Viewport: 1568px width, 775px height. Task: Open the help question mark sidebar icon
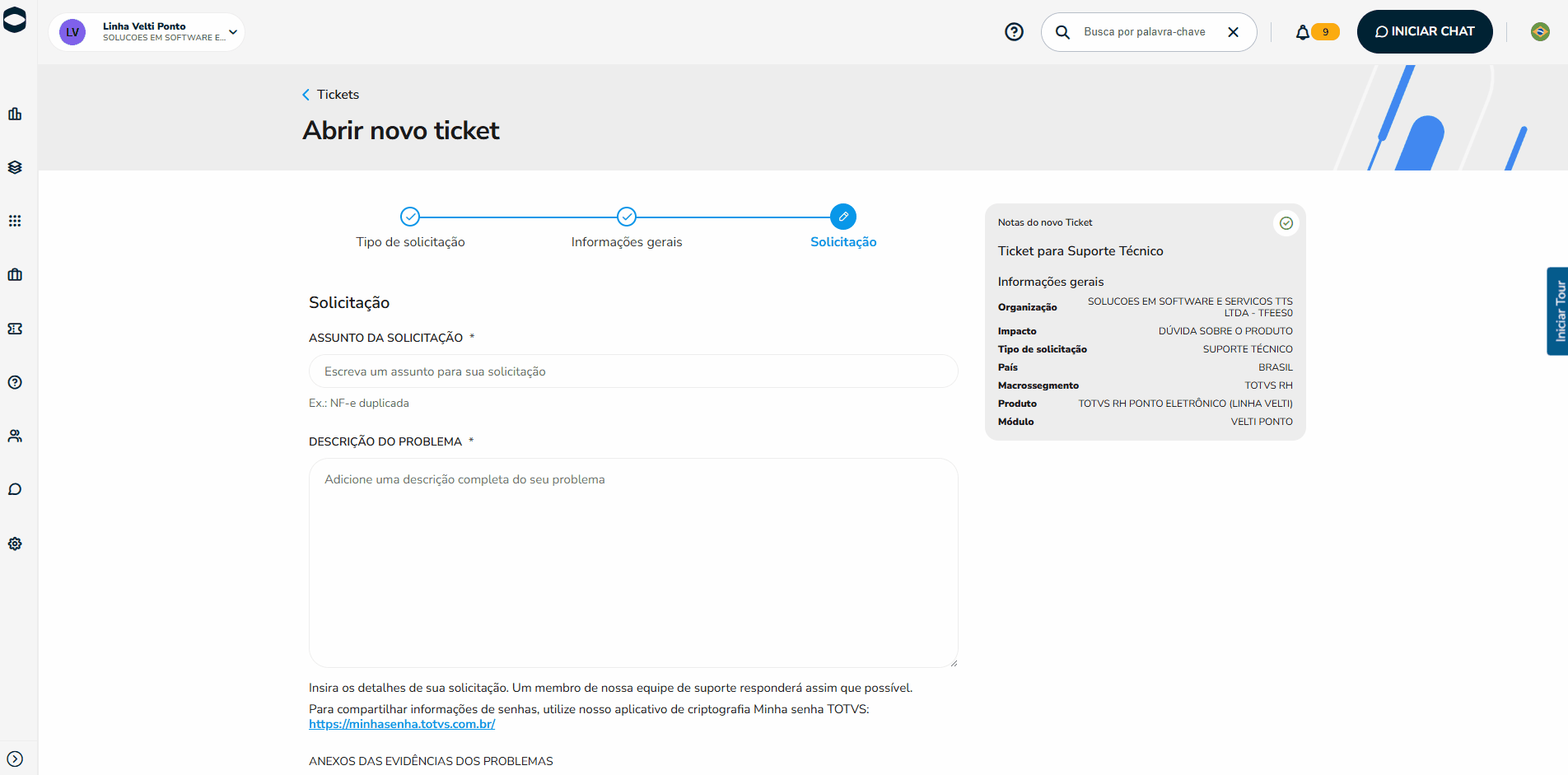(x=15, y=382)
